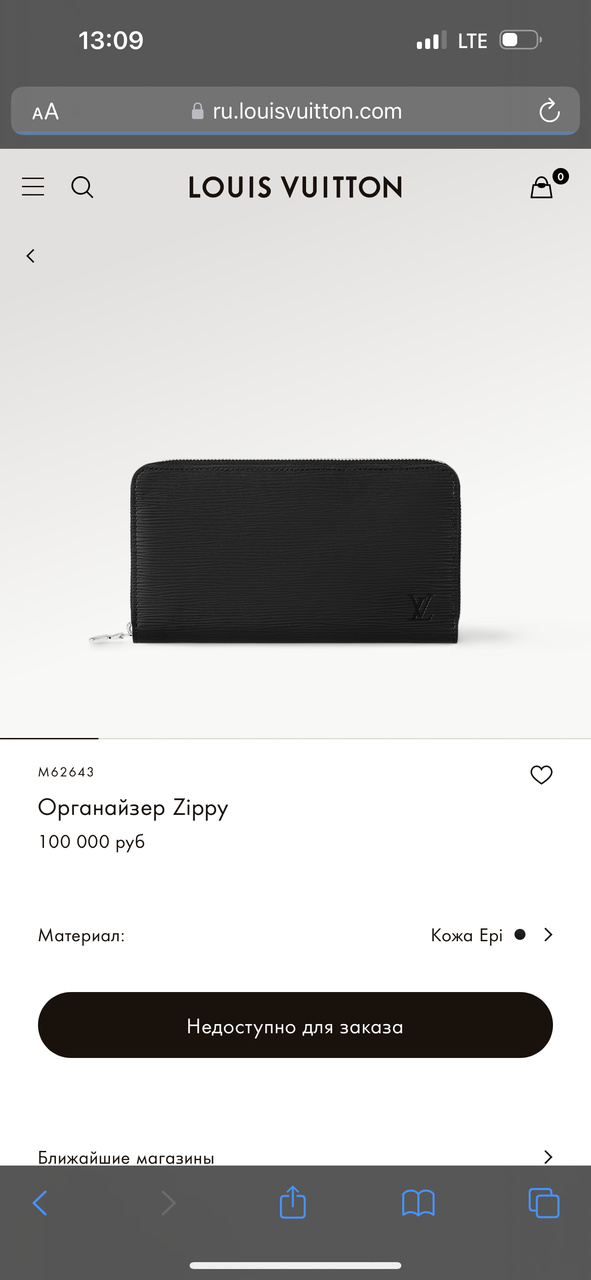This screenshot has width=591, height=1280.
Task: Open Safari bookmarks
Action: [418, 1203]
